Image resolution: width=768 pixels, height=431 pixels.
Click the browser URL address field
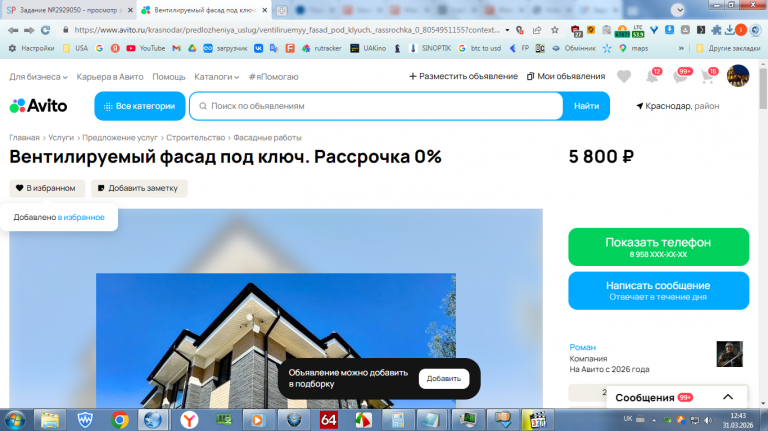pyautogui.click(x=287, y=30)
